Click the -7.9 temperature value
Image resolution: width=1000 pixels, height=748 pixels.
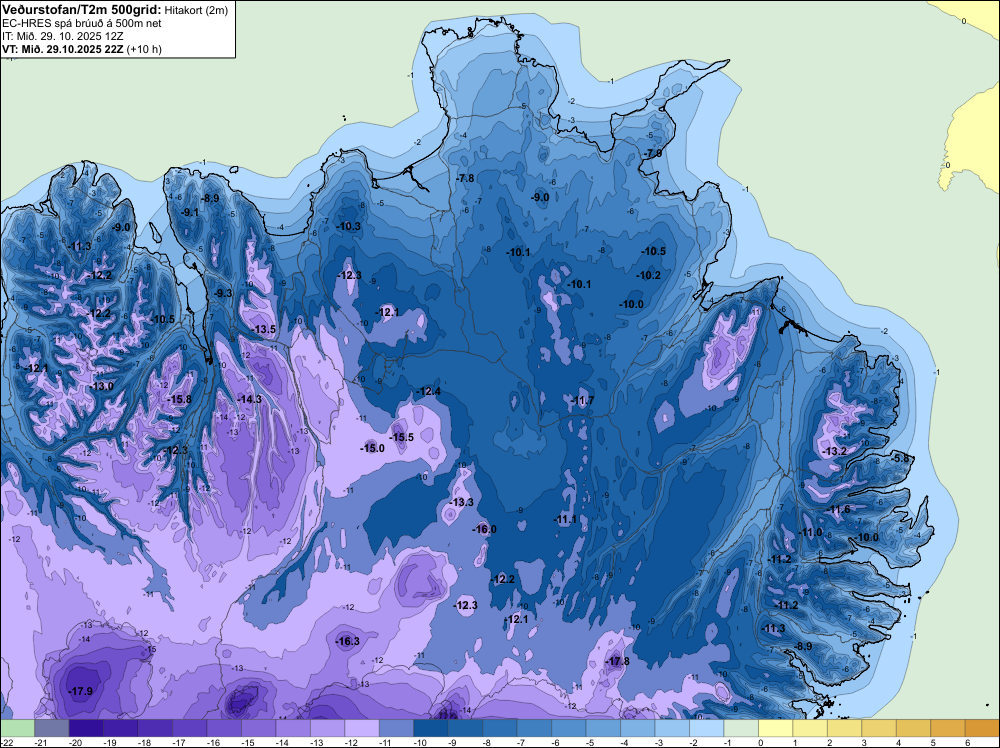(x=653, y=154)
